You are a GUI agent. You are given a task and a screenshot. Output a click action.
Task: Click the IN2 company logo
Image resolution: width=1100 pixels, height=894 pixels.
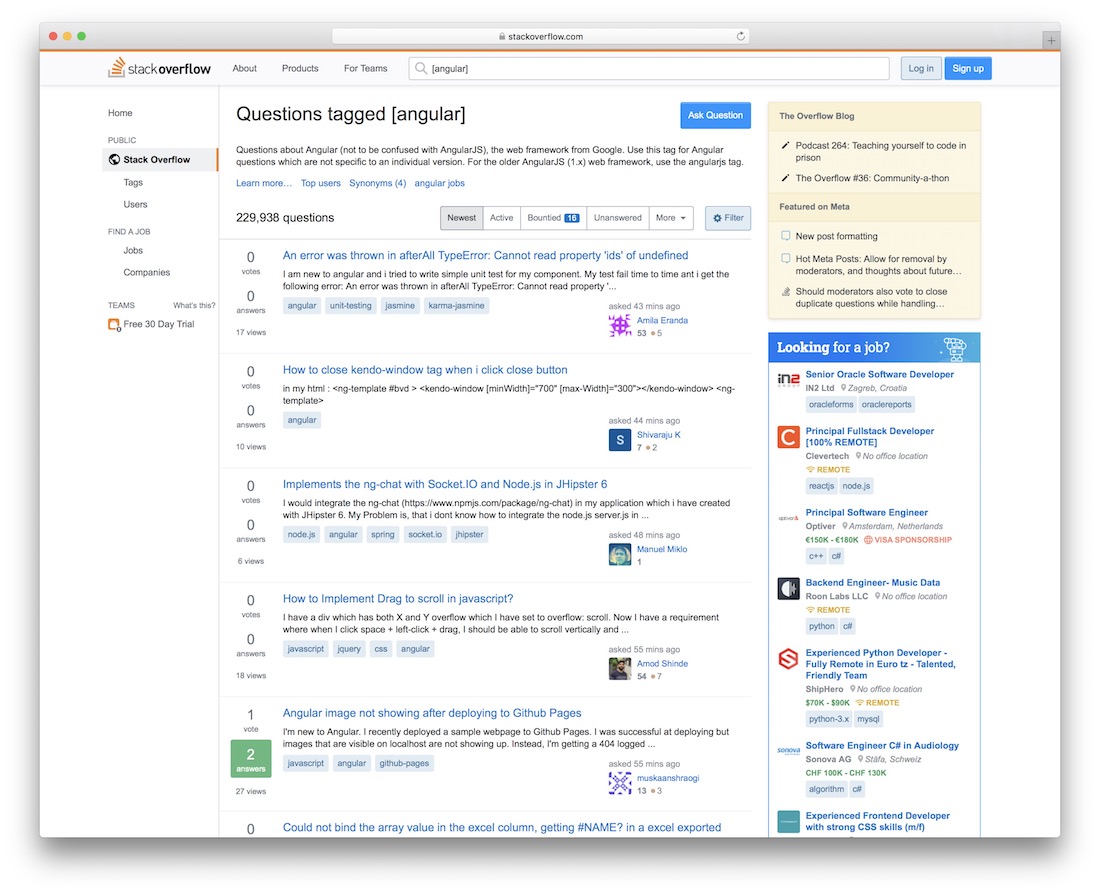[789, 380]
